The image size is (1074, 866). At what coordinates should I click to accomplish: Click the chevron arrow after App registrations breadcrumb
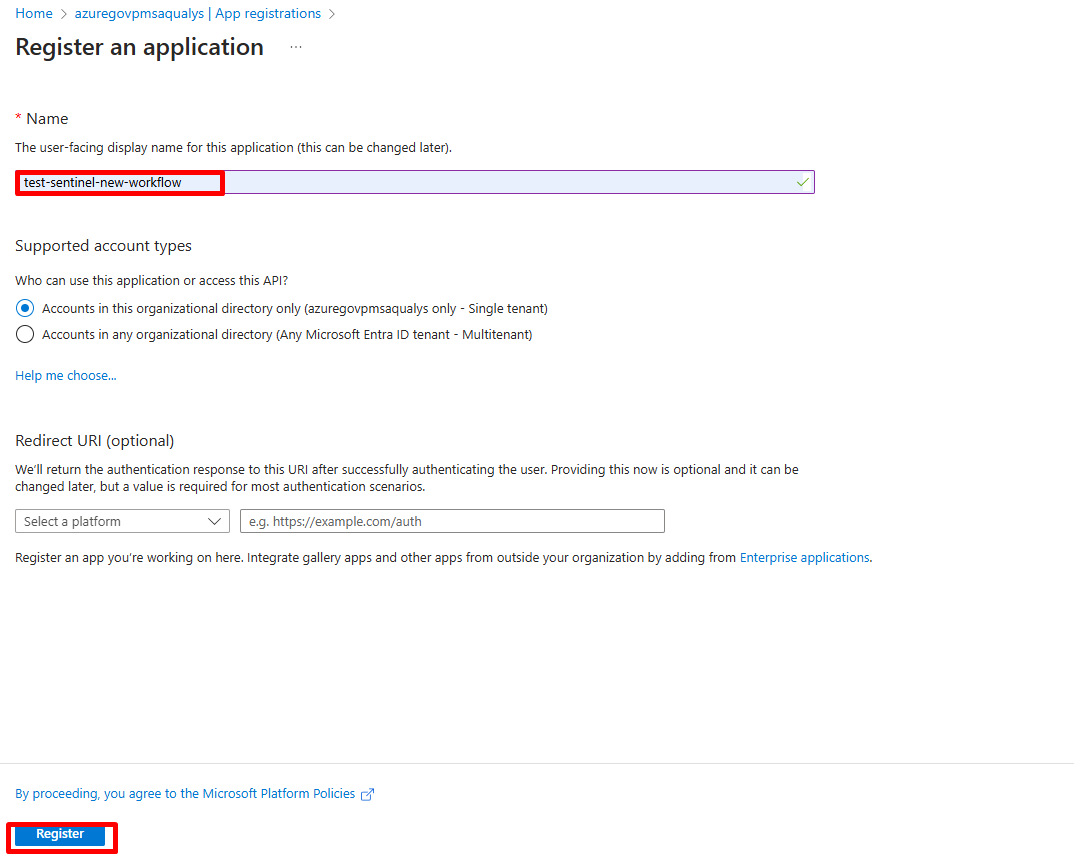[x=332, y=14]
